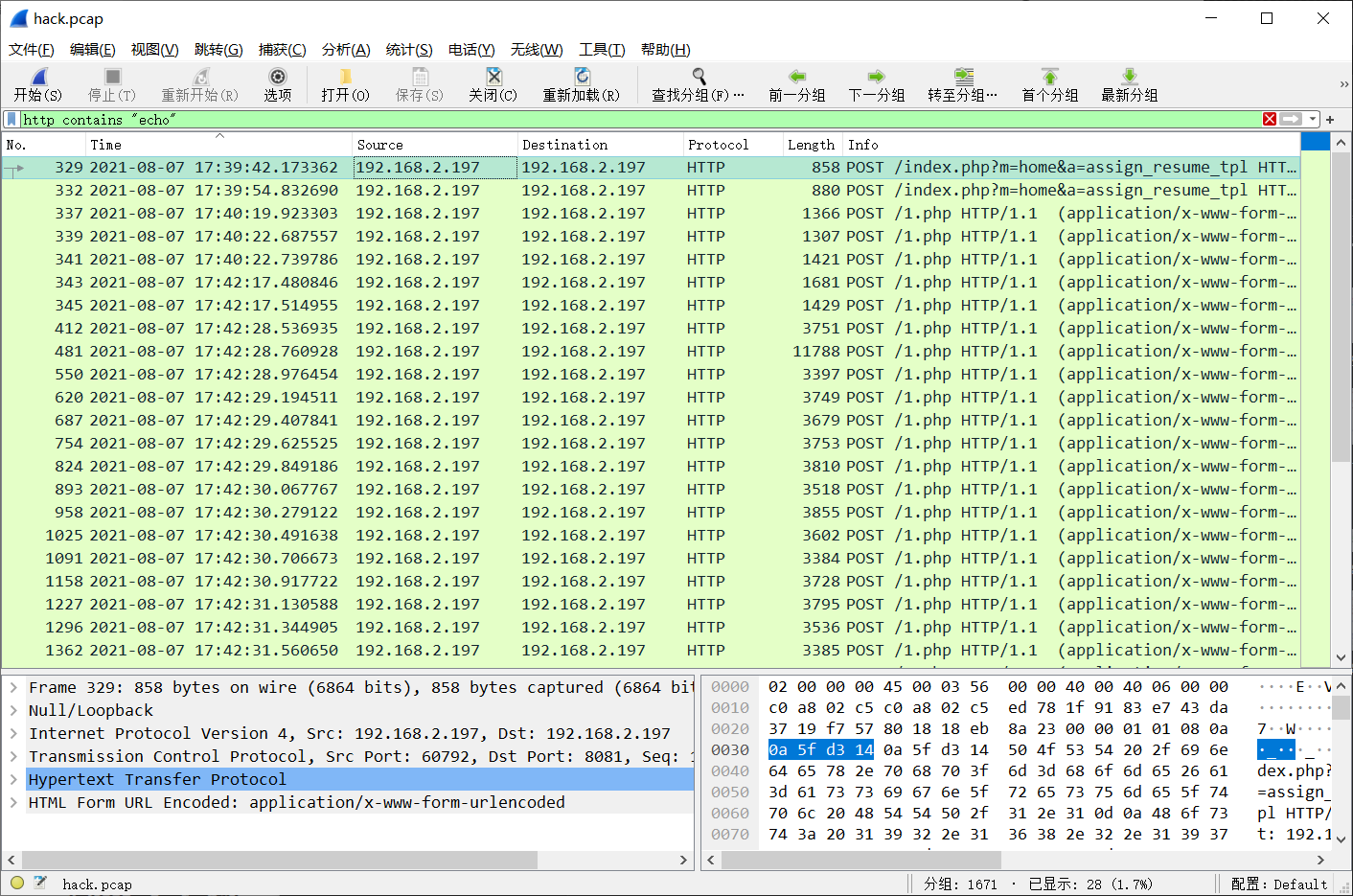Open the display filter history dropdown
Image resolution: width=1353 pixels, height=896 pixels.
(x=1313, y=120)
